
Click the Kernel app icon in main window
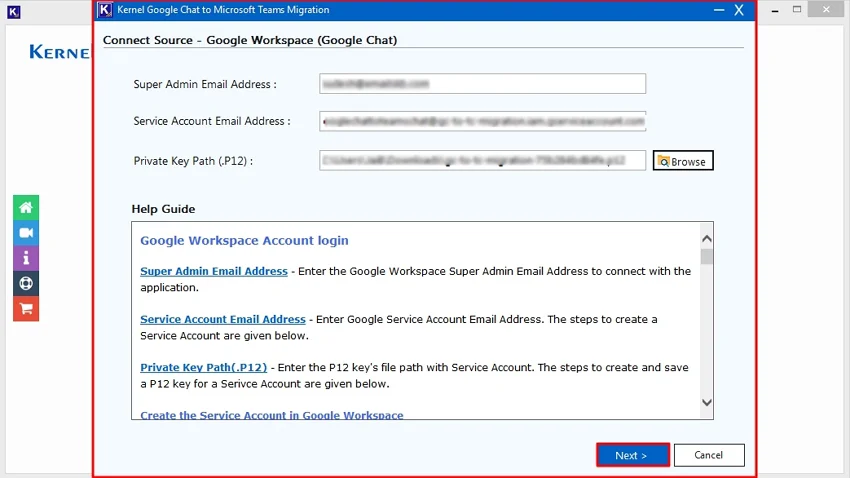pos(14,11)
